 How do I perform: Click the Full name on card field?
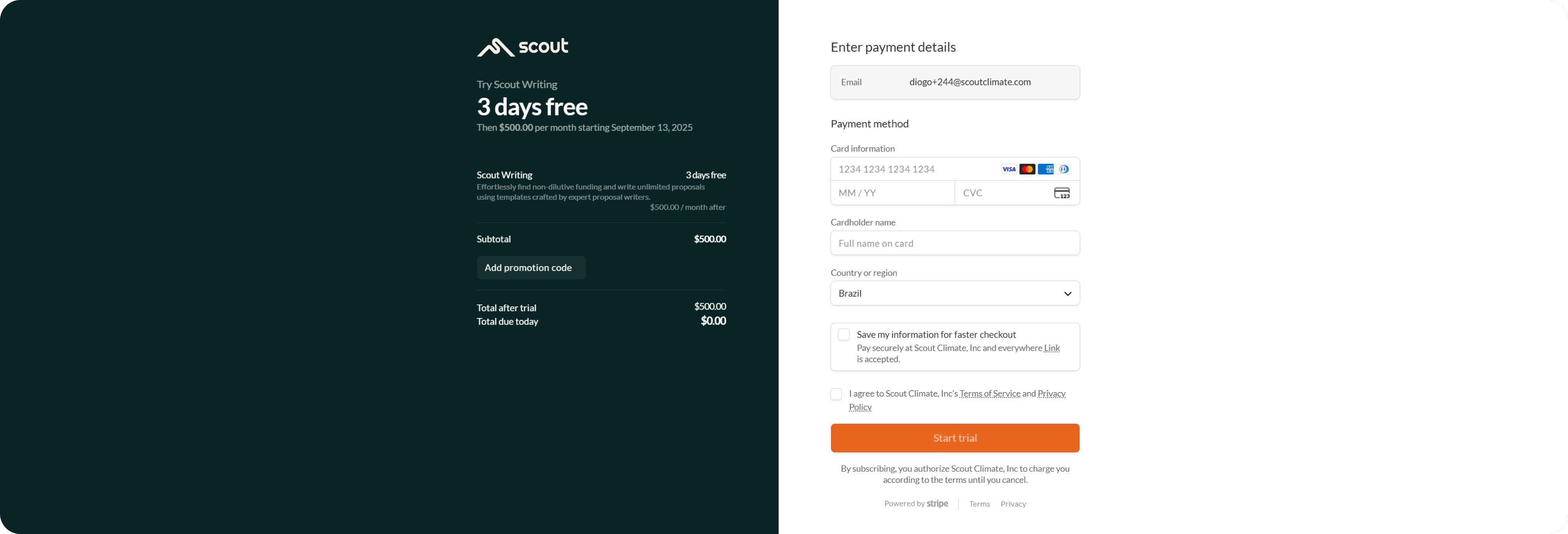pos(954,243)
